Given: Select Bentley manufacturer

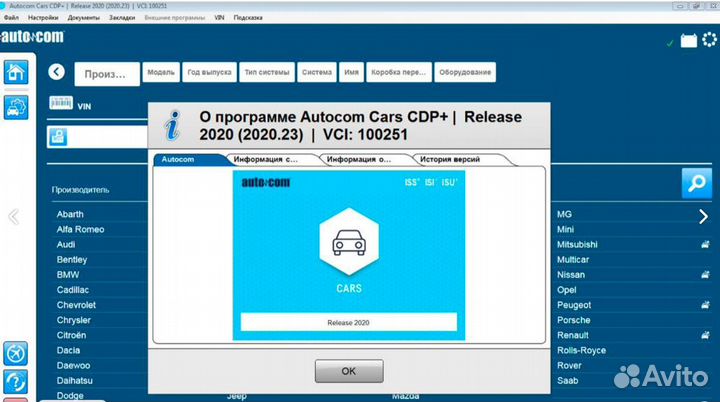Looking at the screenshot, I should pyautogui.click(x=72, y=260).
